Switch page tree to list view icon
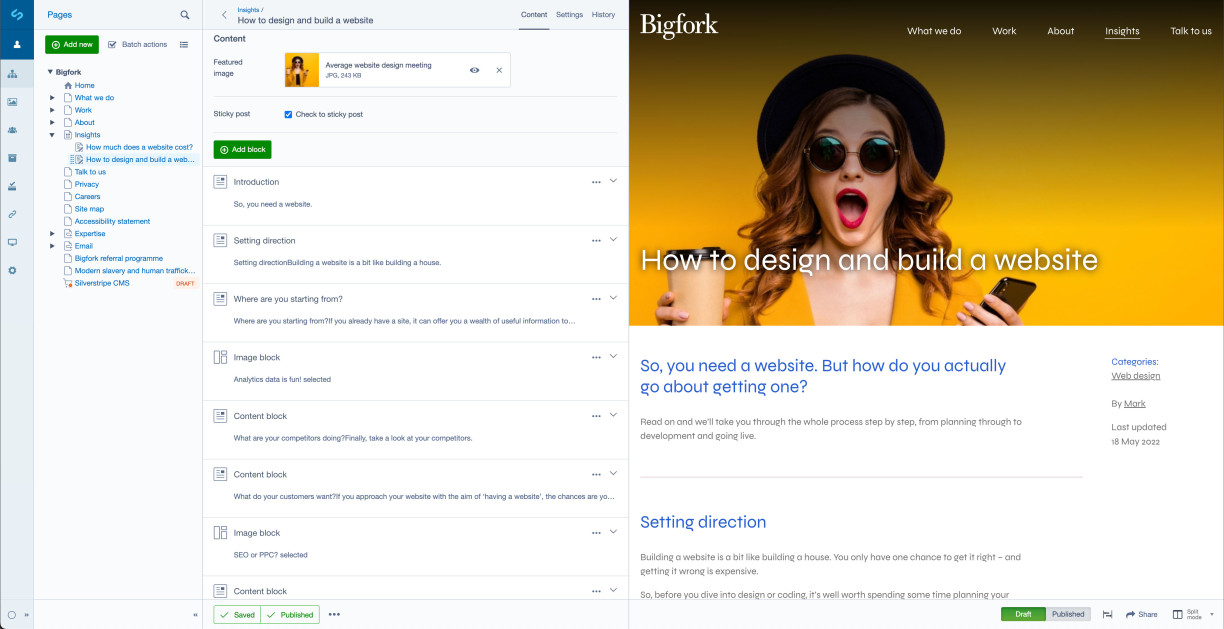 (184, 44)
